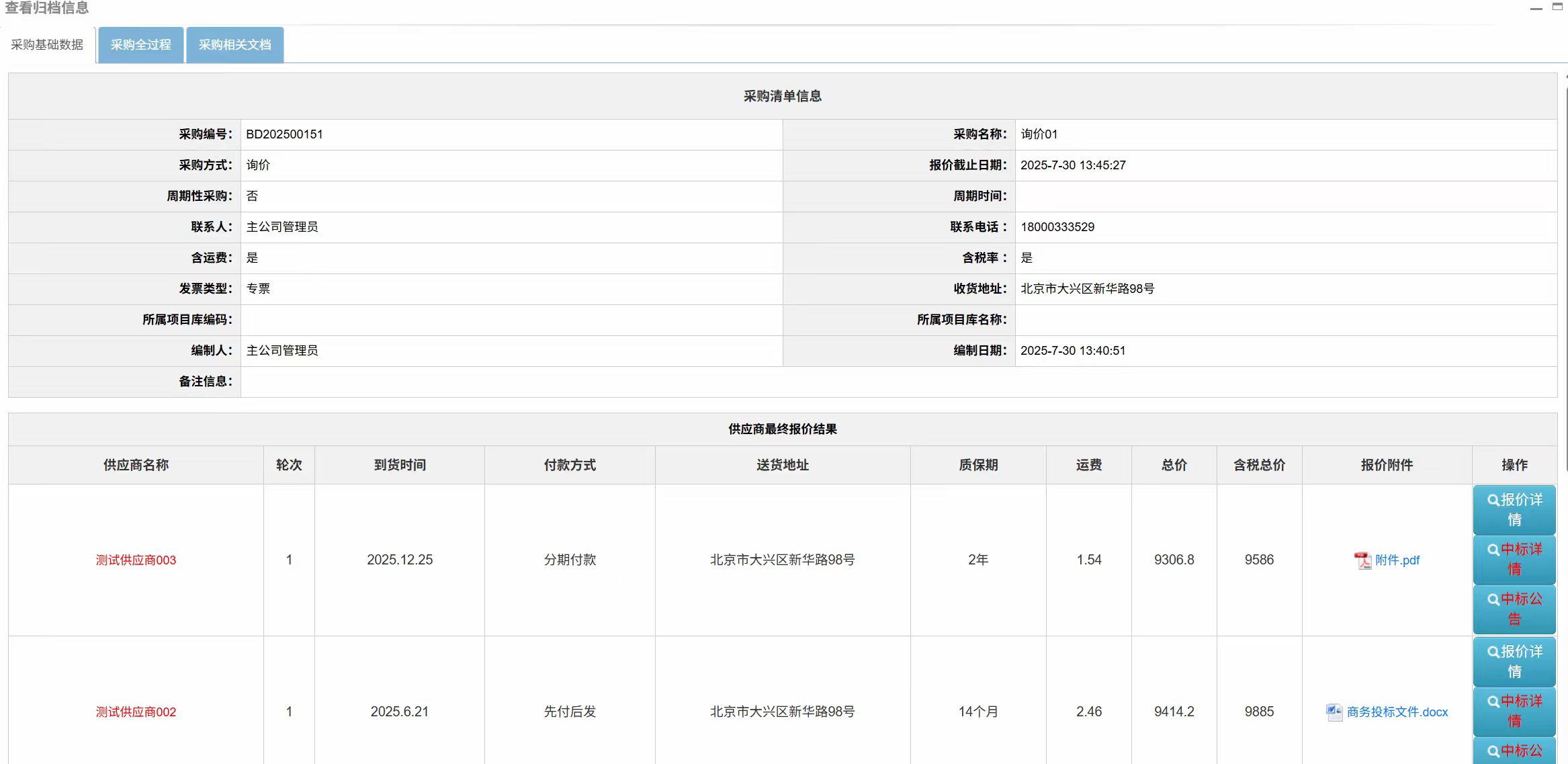This screenshot has height=764, width=1568.
Task: Click the magnifier icon on 测试供应商002's 中标详情 button
Action: click(x=1493, y=703)
